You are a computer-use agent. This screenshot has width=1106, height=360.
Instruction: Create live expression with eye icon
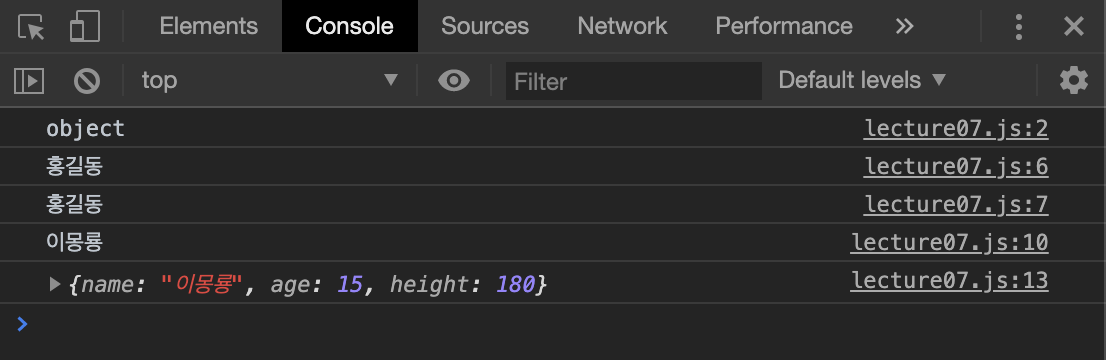coord(454,80)
